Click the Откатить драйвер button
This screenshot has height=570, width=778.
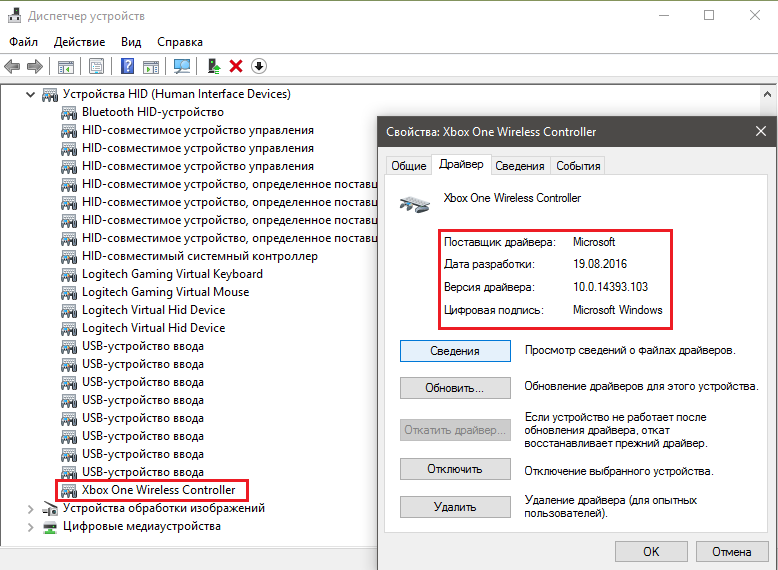pos(455,430)
